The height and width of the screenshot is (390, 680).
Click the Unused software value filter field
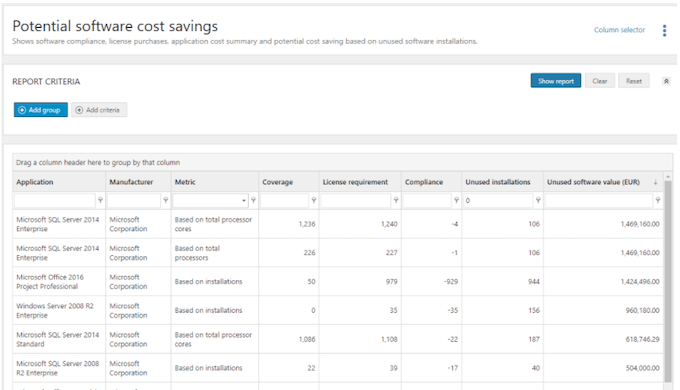(x=599, y=200)
